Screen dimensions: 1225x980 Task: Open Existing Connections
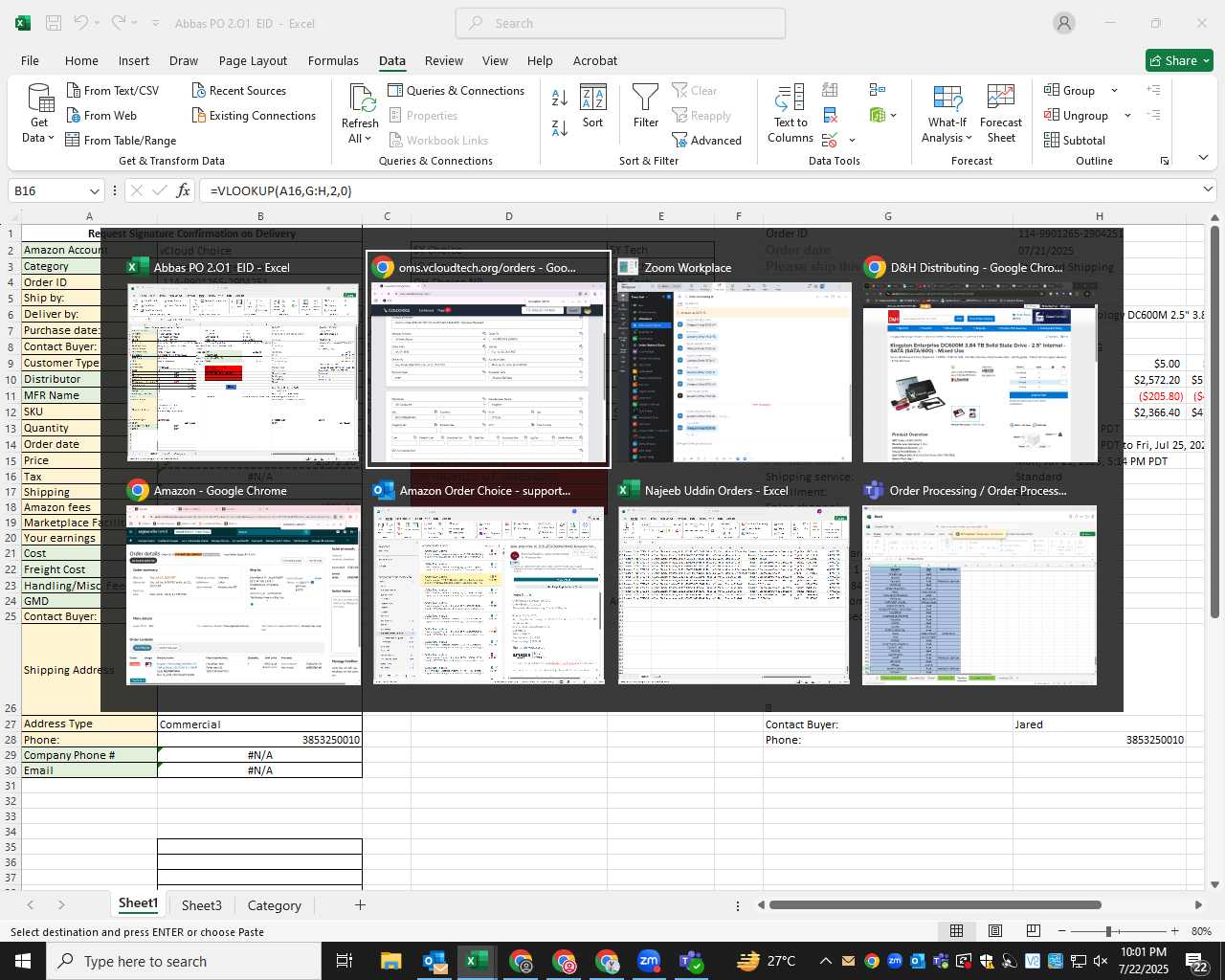pos(254,115)
